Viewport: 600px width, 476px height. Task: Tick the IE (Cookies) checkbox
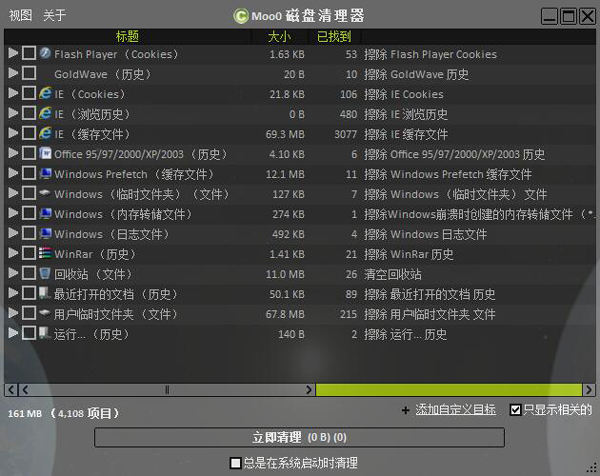click(x=29, y=93)
